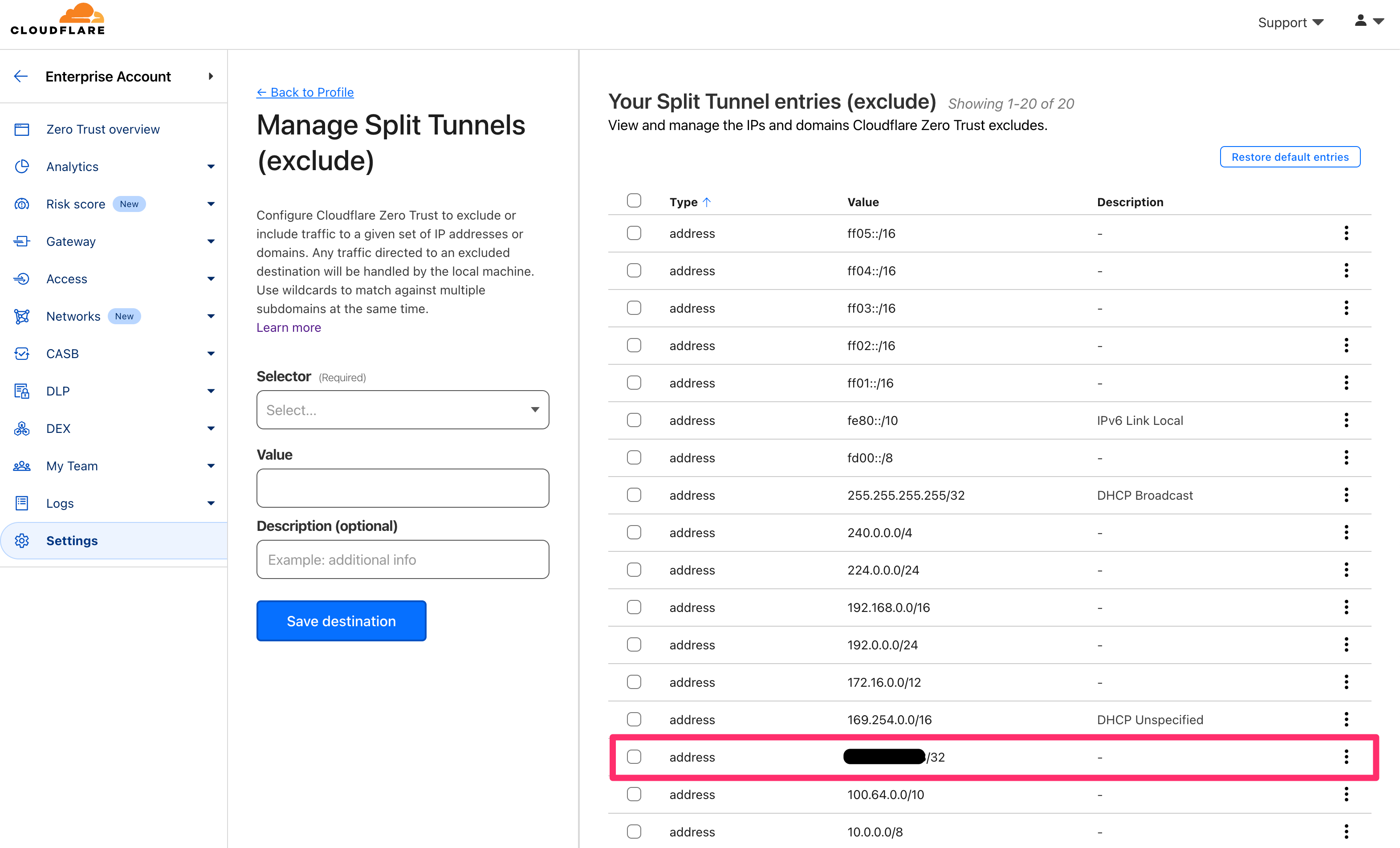The image size is (1400, 848).
Task: Toggle the select-all checkbox in table header
Action: point(634,200)
